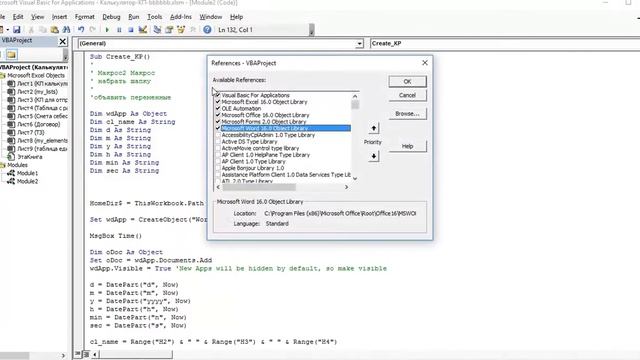Click the dropdown arrow beside the first toolbar icon
640x360 pixels.
pos(7,30)
